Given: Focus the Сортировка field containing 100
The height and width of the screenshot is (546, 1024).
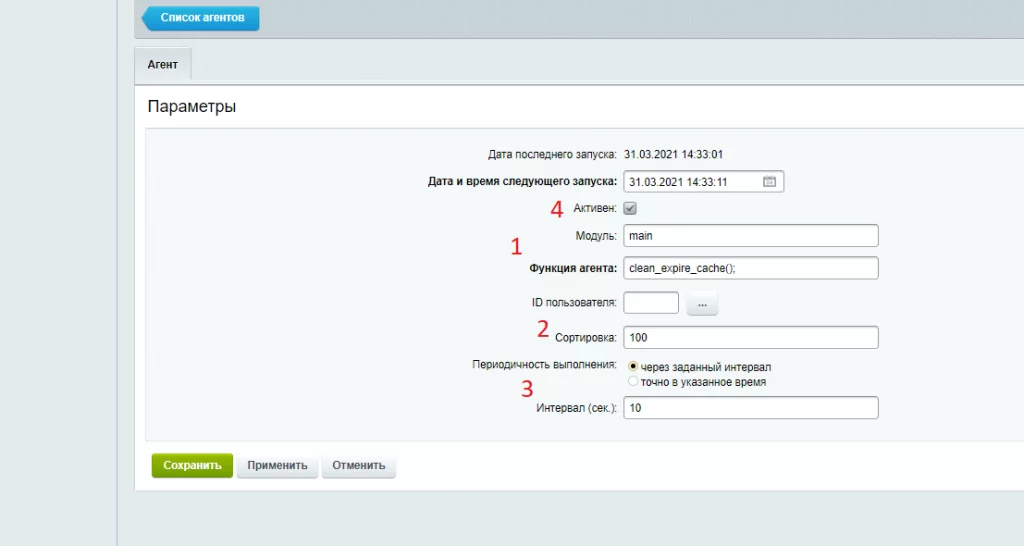Looking at the screenshot, I should [750, 338].
